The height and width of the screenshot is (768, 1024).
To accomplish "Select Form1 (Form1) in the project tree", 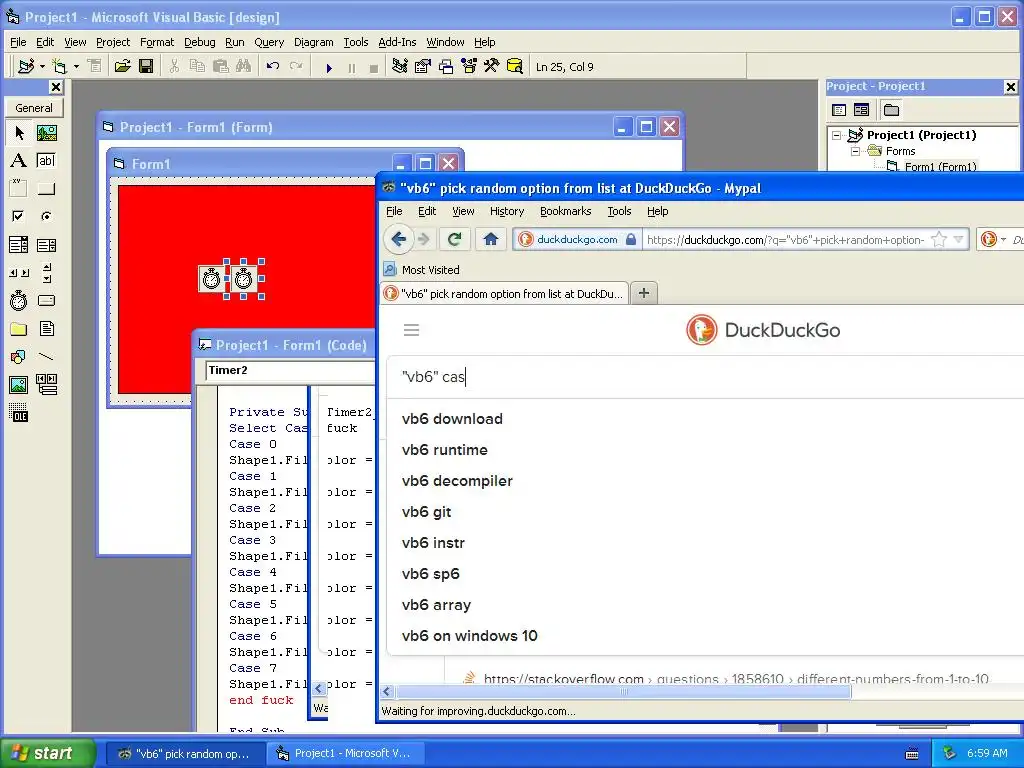I will 940,167.
